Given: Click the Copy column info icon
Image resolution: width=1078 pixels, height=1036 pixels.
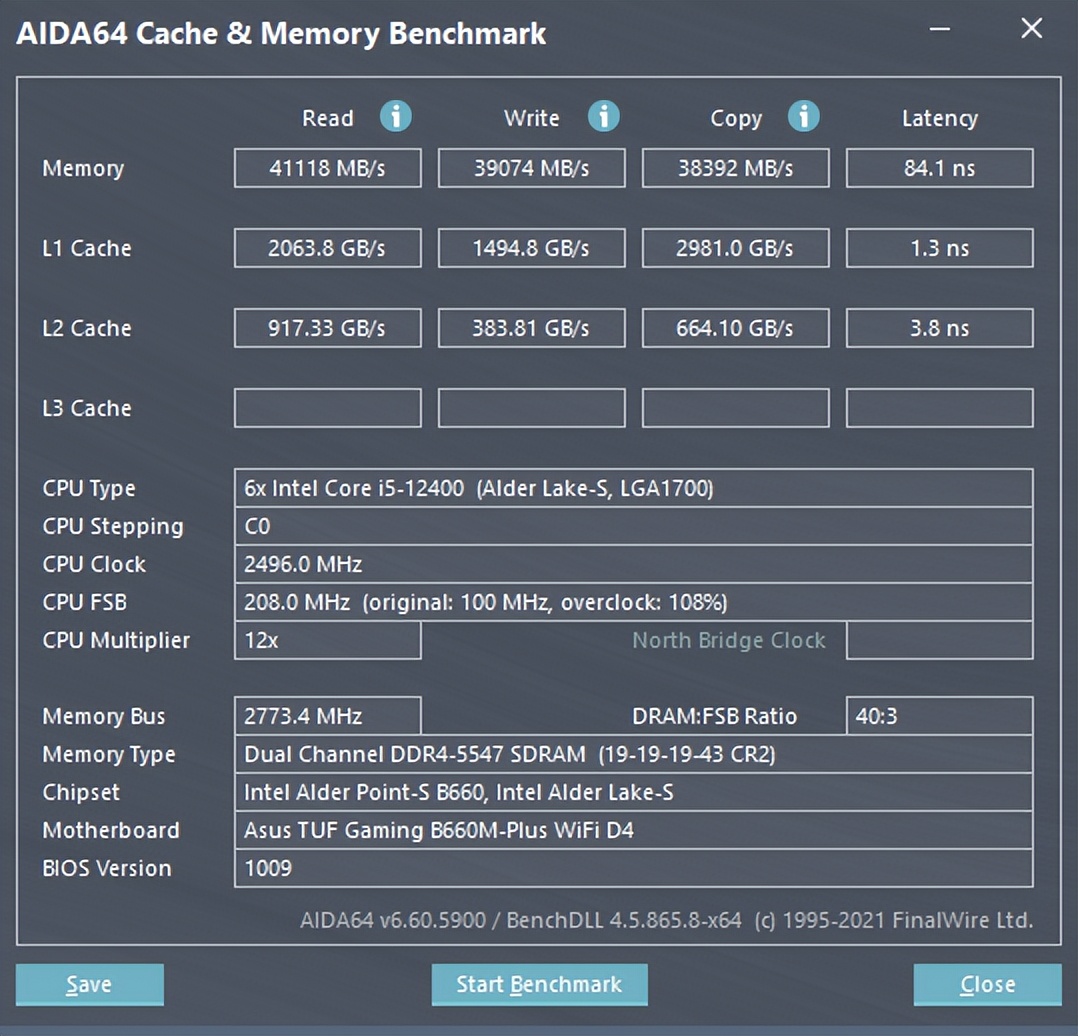Looking at the screenshot, I should pyautogui.click(x=804, y=117).
